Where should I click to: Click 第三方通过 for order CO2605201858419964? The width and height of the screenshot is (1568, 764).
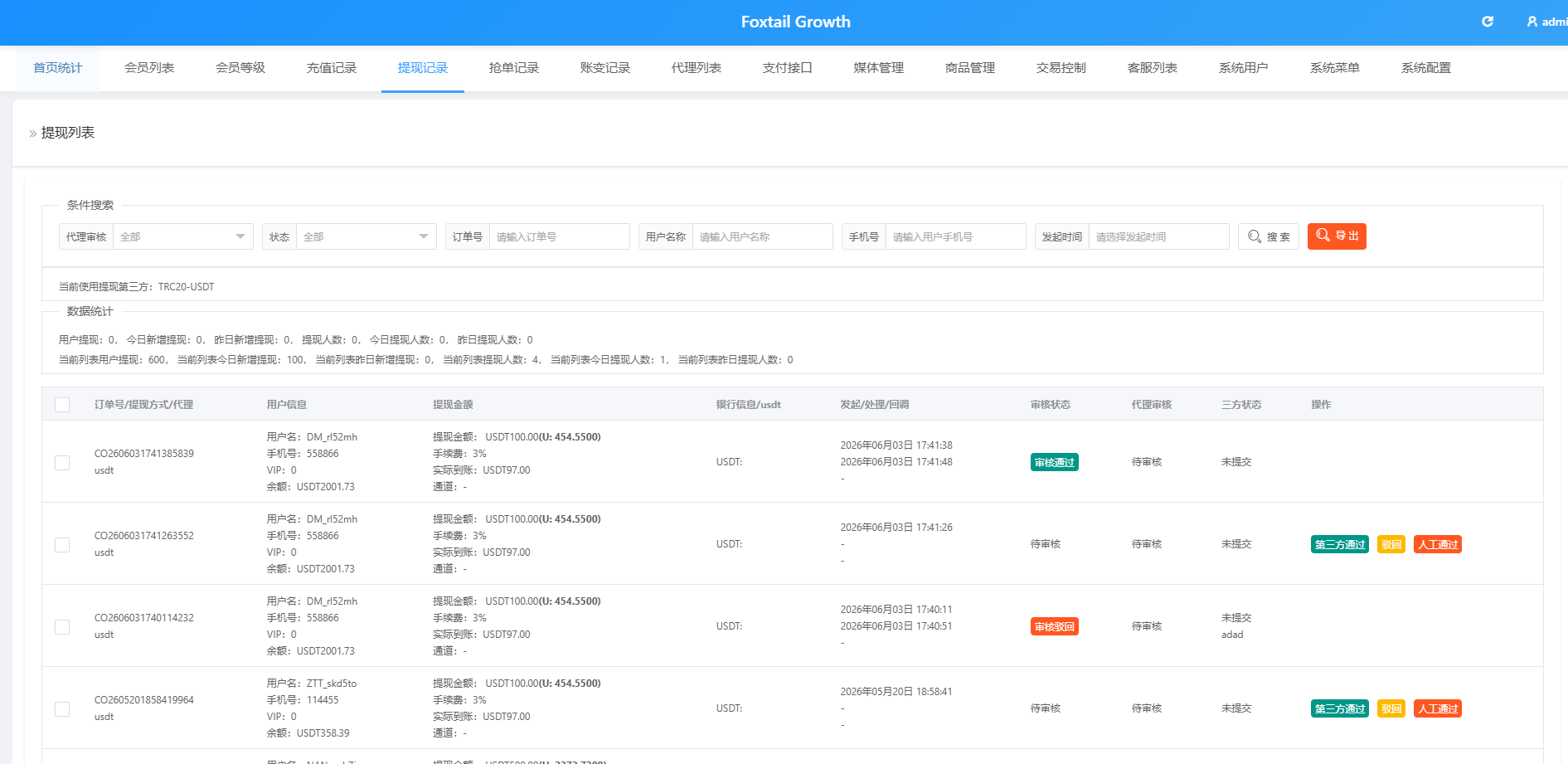click(x=1340, y=708)
